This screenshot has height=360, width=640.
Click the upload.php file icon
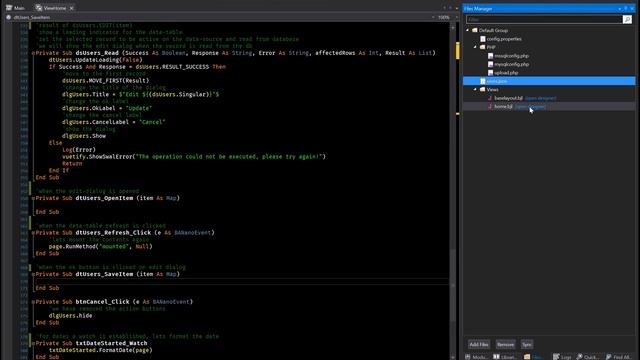pyautogui.click(x=490, y=73)
